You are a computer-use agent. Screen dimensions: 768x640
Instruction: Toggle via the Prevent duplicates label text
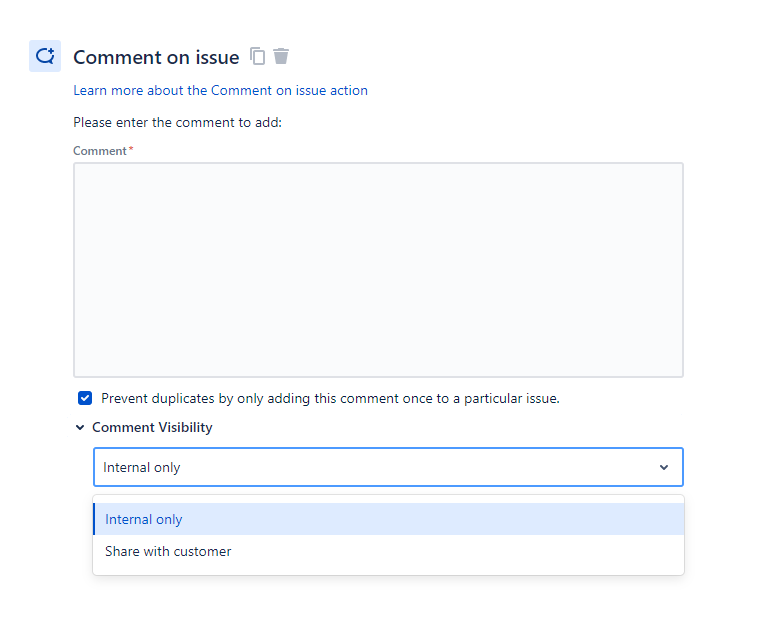tap(330, 399)
